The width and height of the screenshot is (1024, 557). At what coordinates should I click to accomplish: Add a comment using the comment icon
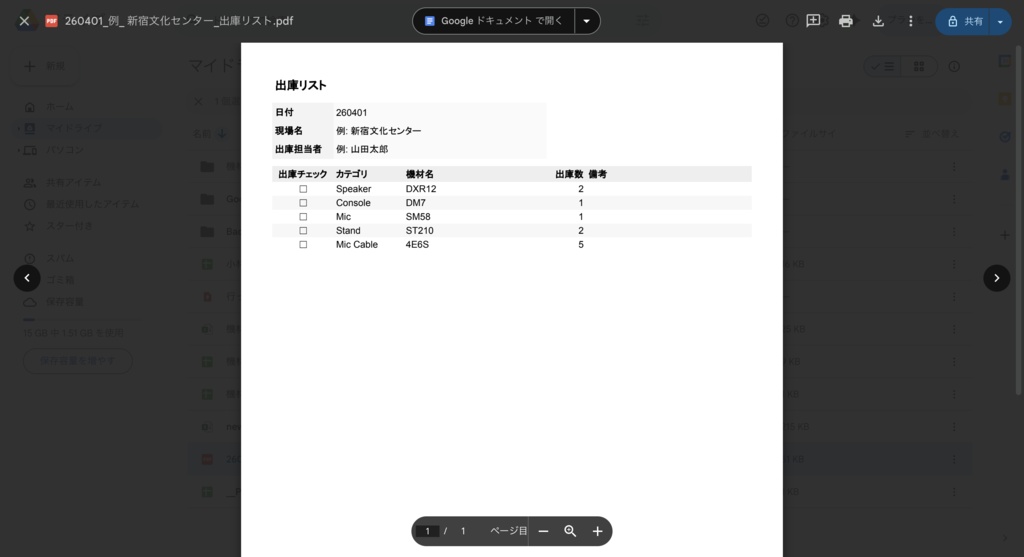813,21
